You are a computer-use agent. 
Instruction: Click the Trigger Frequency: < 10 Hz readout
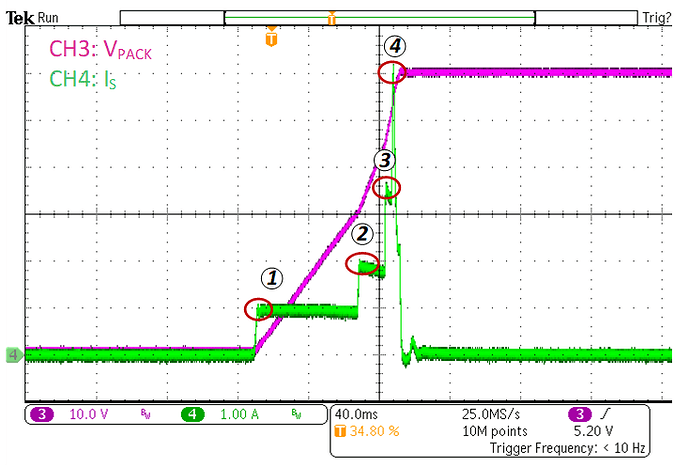[x=567, y=448]
